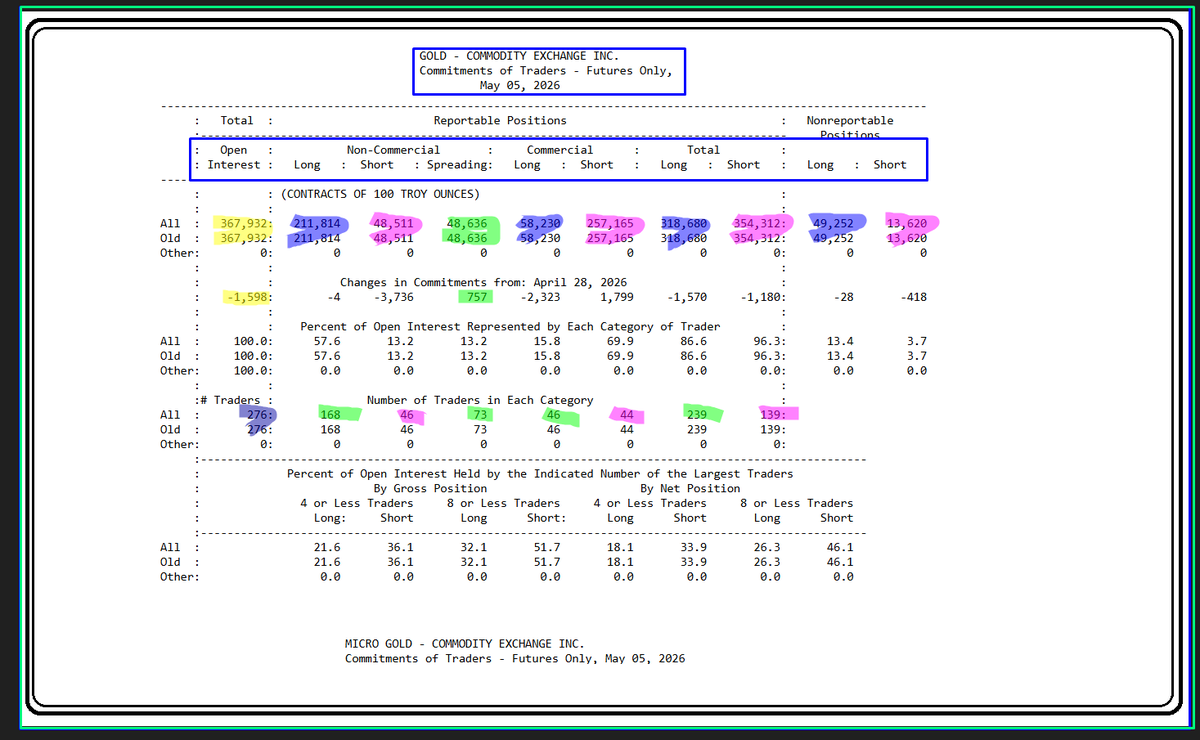The height and width of the screenshot is (740, 1200).
Task: Select trader count 44 in the All row
Action: [x=627, y=415]
